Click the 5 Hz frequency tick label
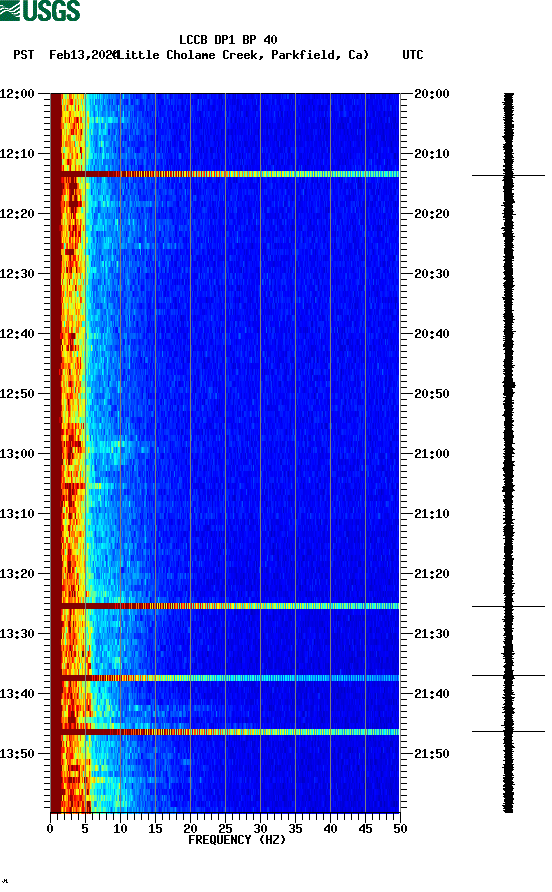This screenshot has width=552, height=892. pyautogui.click(x=85, y=829)
